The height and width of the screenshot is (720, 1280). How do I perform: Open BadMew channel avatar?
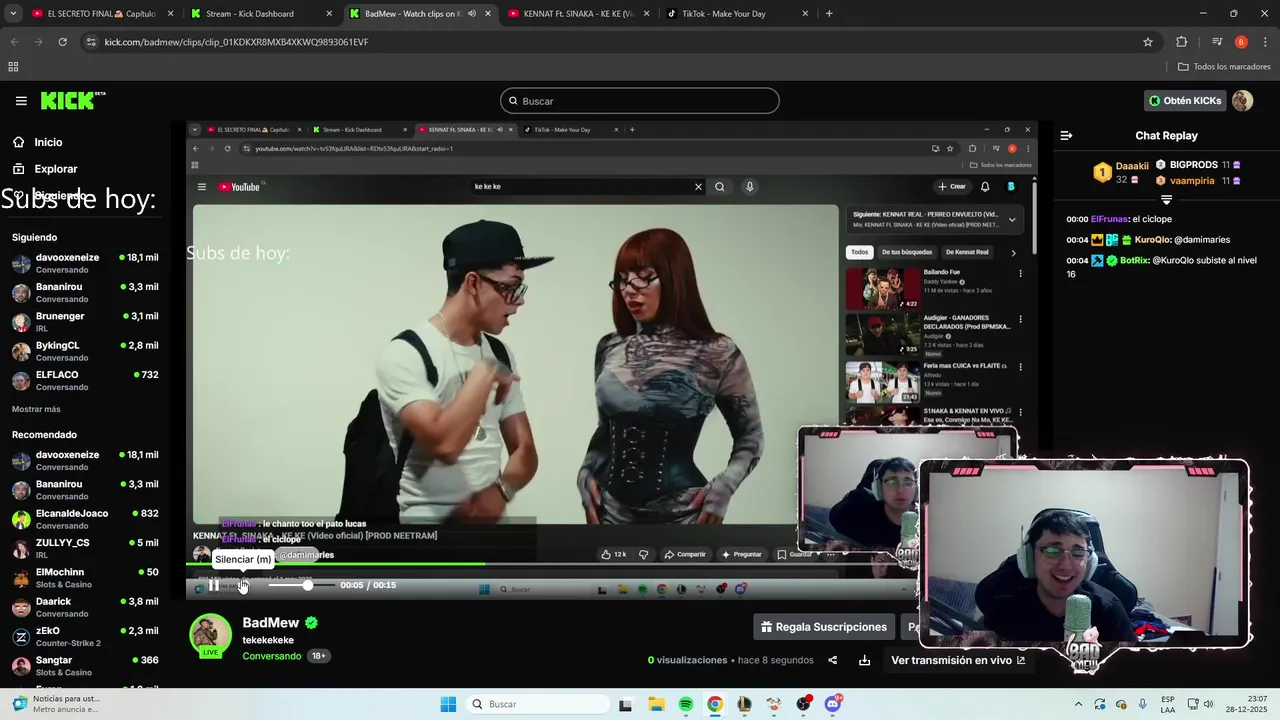210,636
